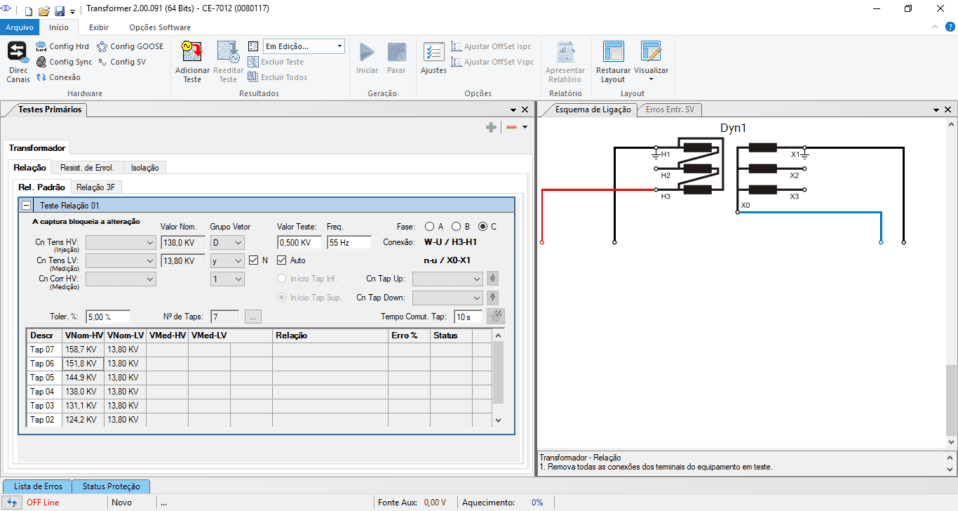958x511 pixels.
Task: Select phase A radio button
Action: (429, 226)
